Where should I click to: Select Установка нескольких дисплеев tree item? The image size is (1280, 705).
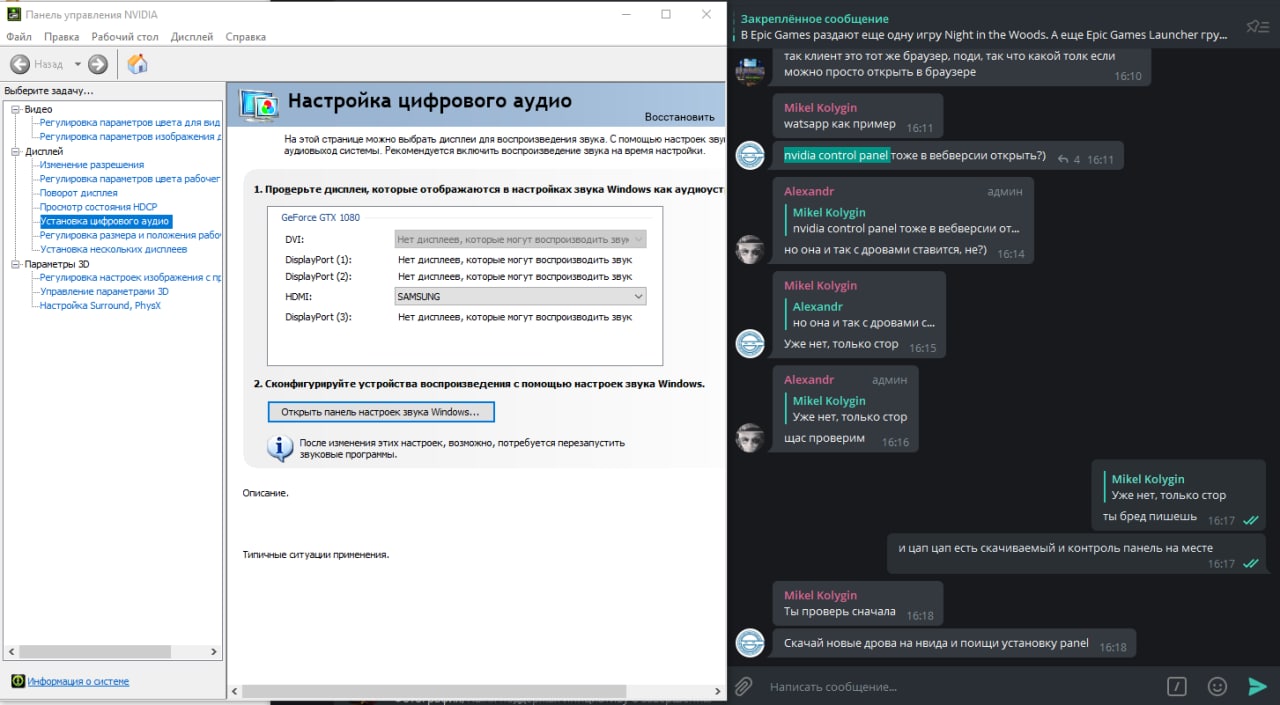pos(113,249)
